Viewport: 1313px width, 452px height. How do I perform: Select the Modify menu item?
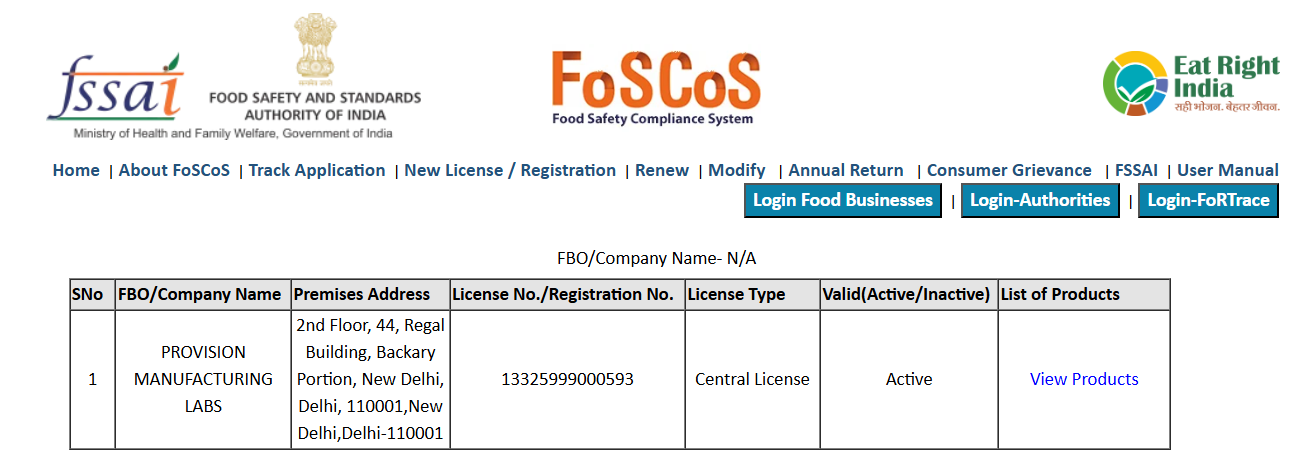pos(737,170)
